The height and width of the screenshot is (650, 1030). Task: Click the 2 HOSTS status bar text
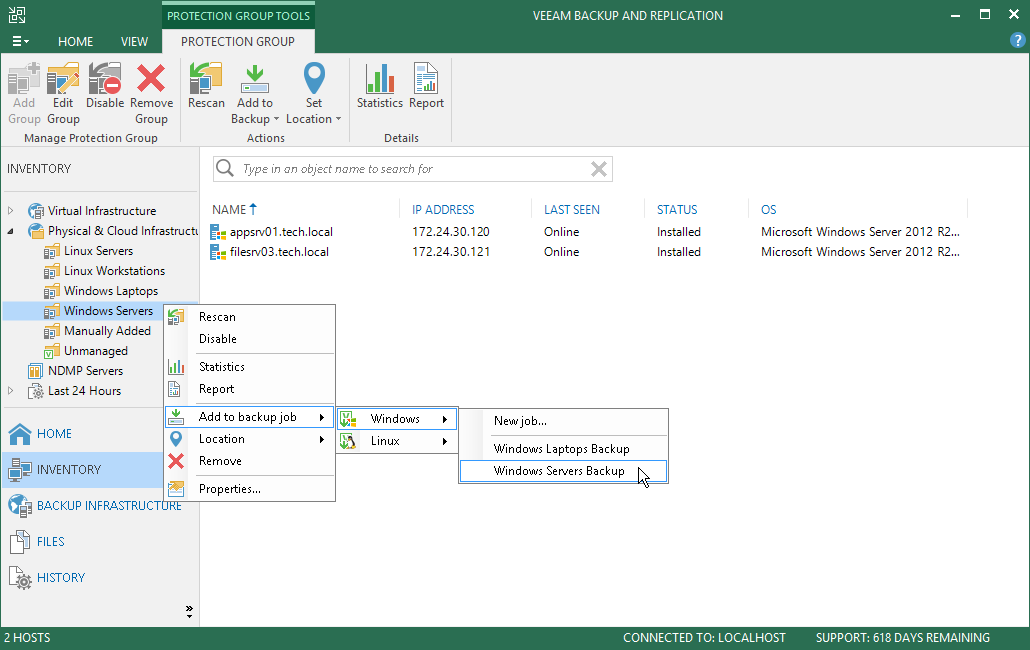point(27,638)
